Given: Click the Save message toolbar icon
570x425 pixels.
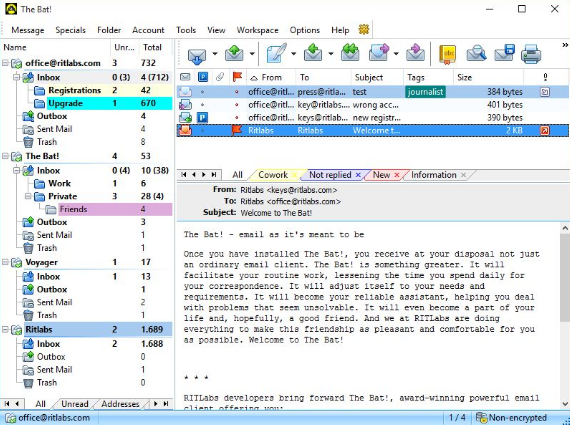Looking at the screenshot, I should point(505,53).
